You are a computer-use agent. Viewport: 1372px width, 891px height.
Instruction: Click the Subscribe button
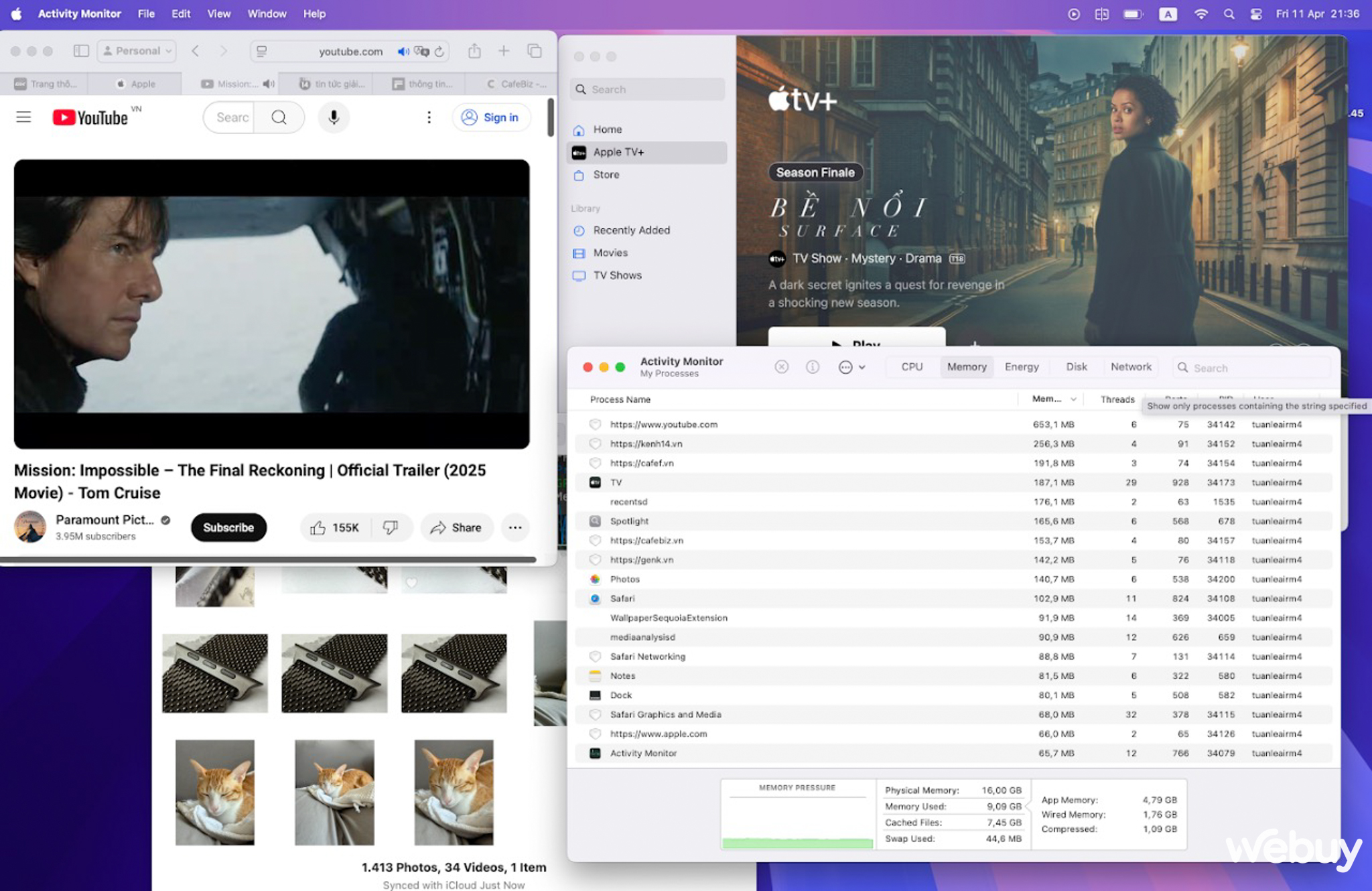pos(228,528)
